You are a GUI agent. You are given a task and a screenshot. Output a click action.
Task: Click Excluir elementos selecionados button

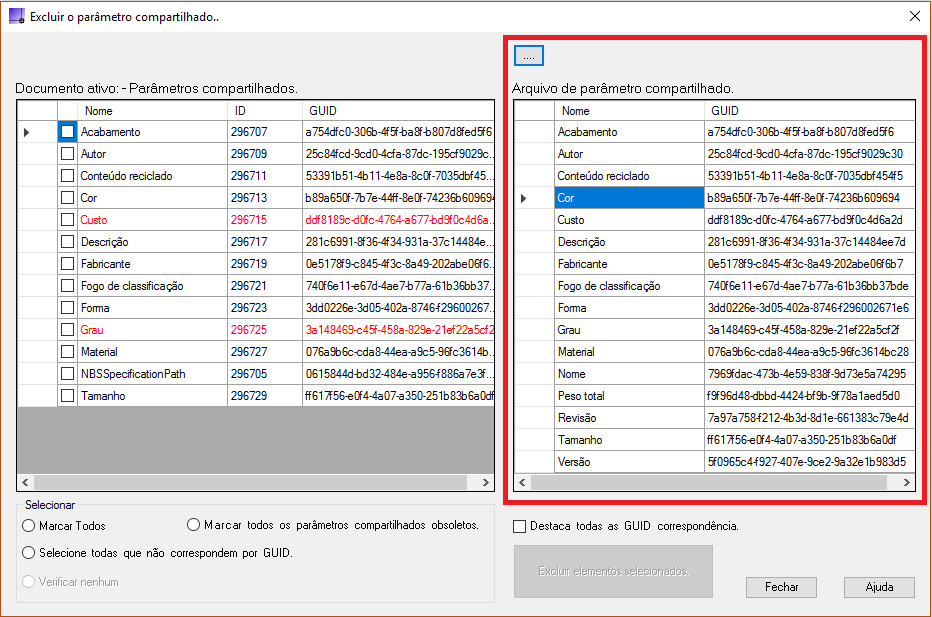click(x=613, y=571)
